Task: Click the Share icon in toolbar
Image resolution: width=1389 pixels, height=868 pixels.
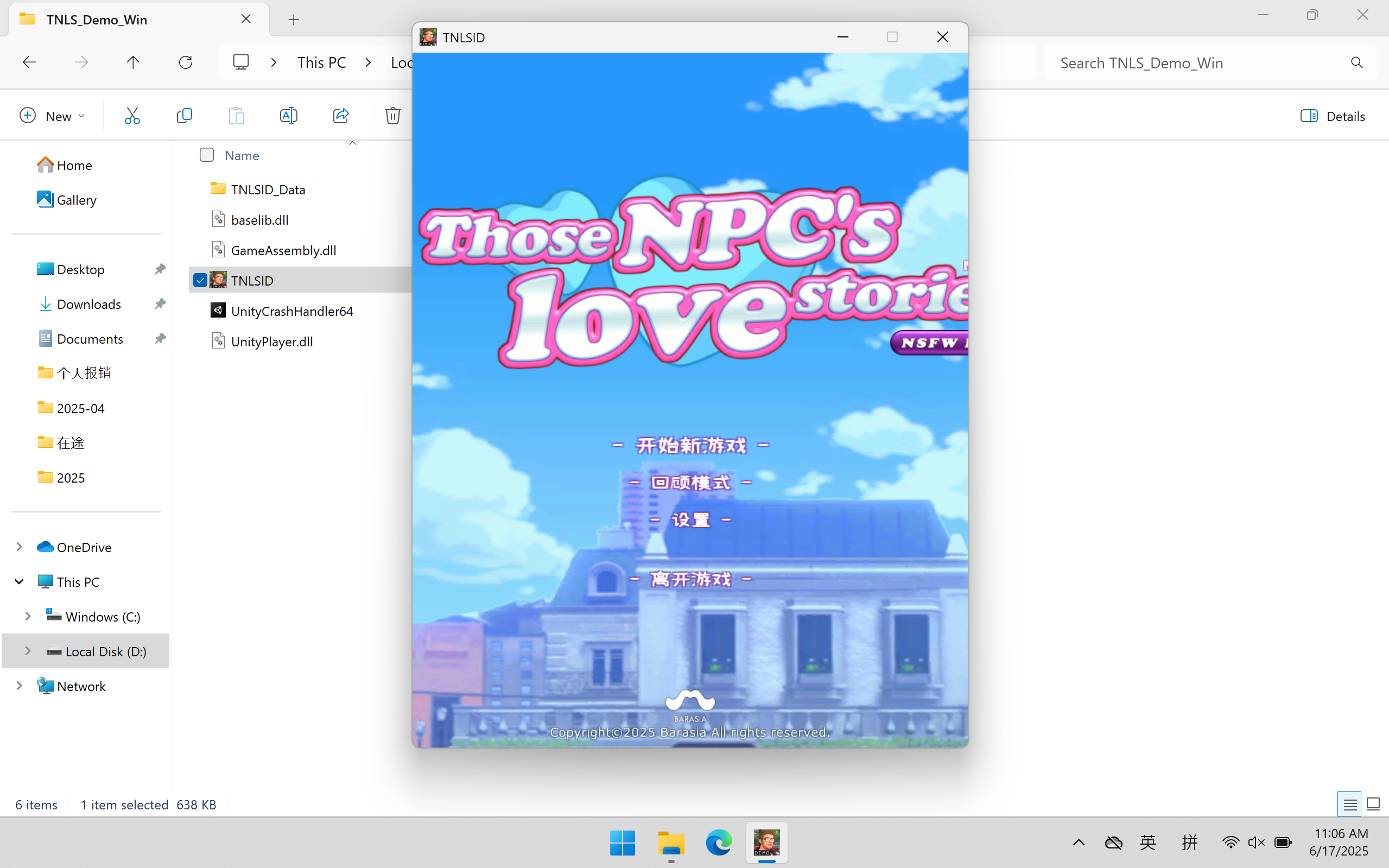Action: tap(341, 116)
